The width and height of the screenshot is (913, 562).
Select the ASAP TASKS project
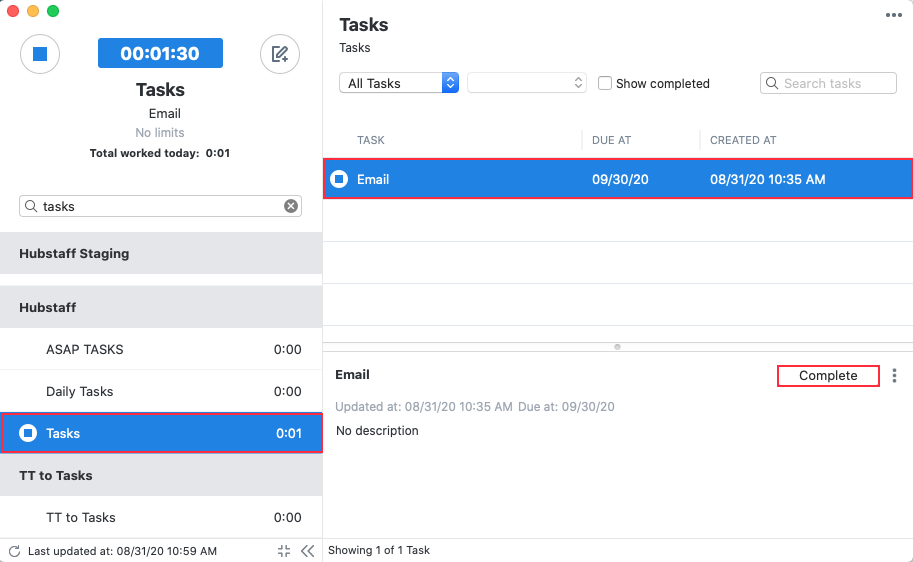coord(161,349)
